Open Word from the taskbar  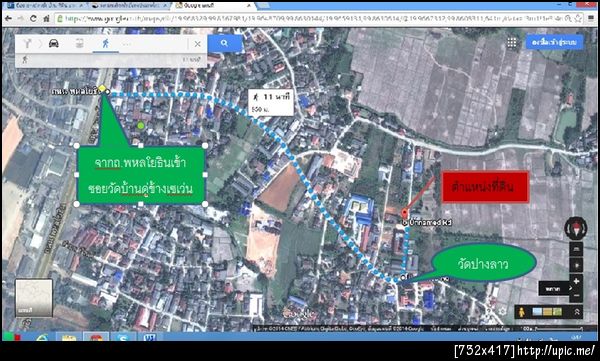149,337
